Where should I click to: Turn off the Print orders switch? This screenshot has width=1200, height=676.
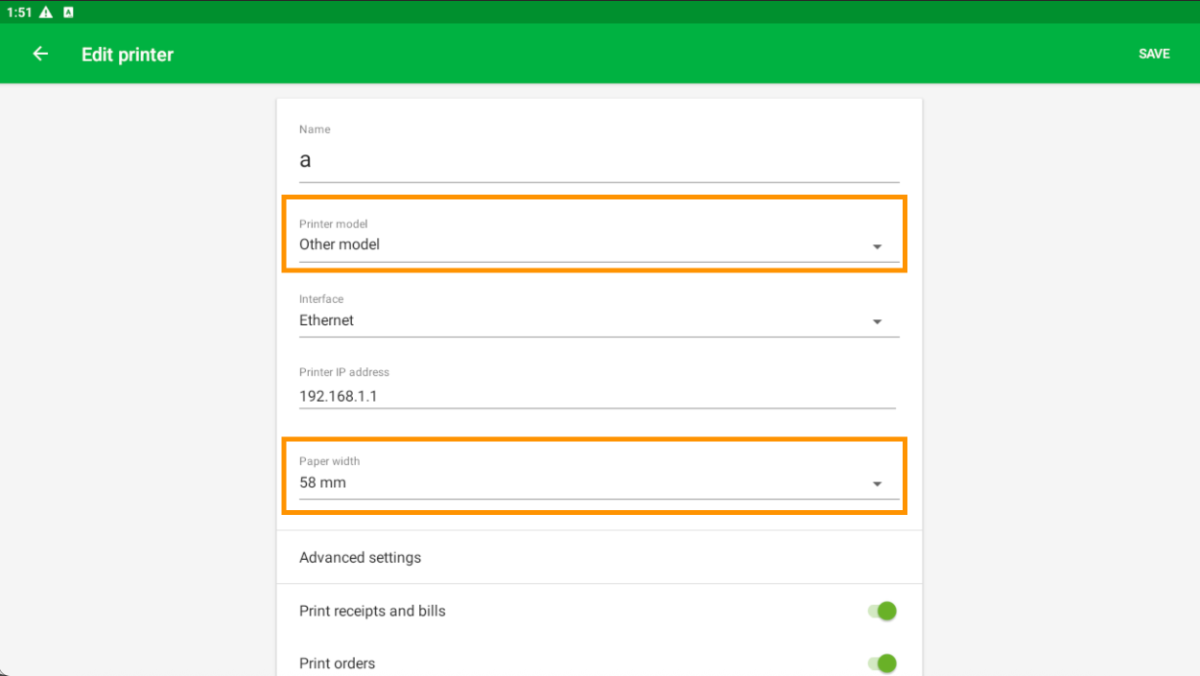(881, 663)
